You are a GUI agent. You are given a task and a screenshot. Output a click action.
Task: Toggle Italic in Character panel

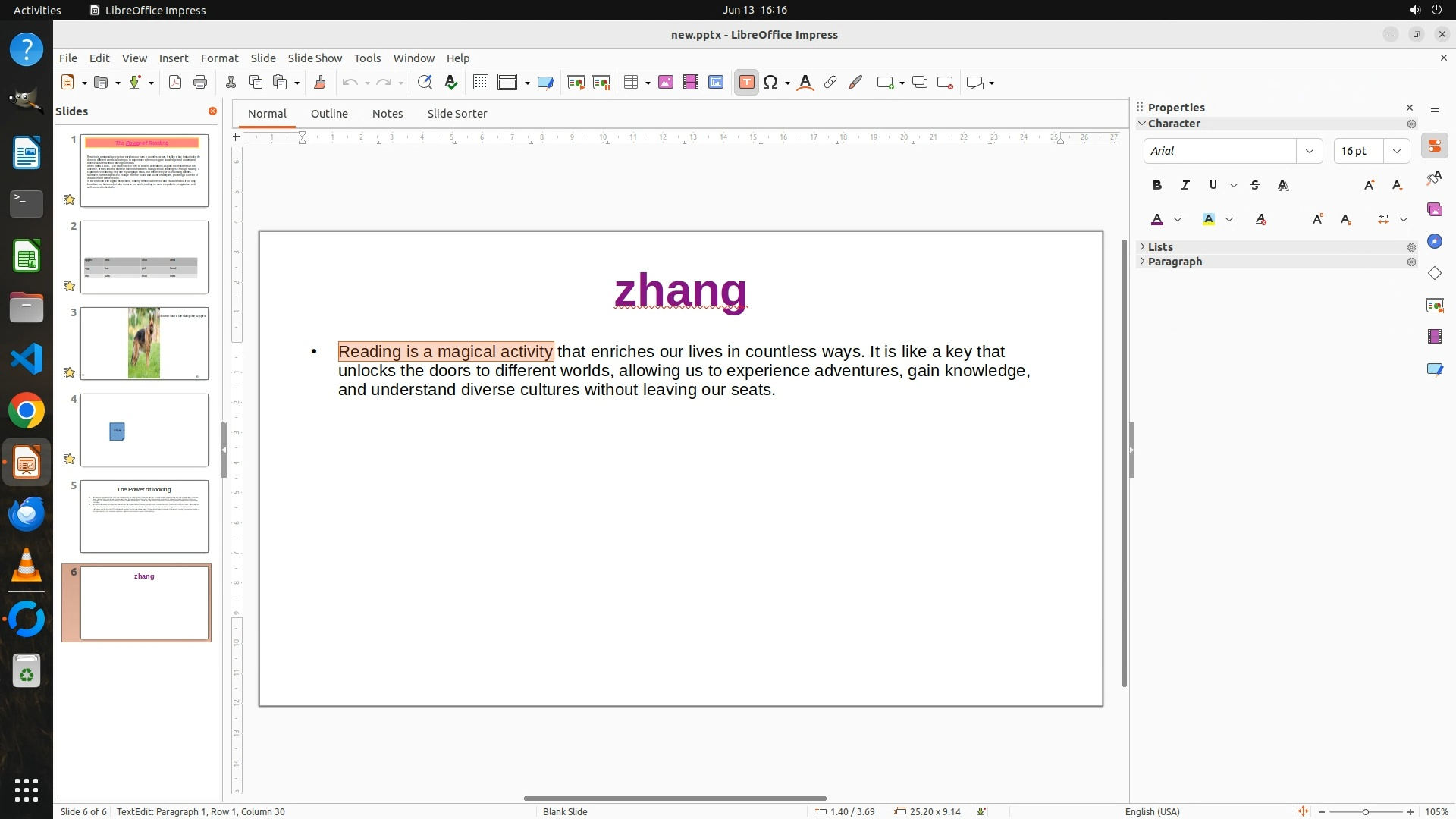pyautogui.click(x=1185, y=185)
